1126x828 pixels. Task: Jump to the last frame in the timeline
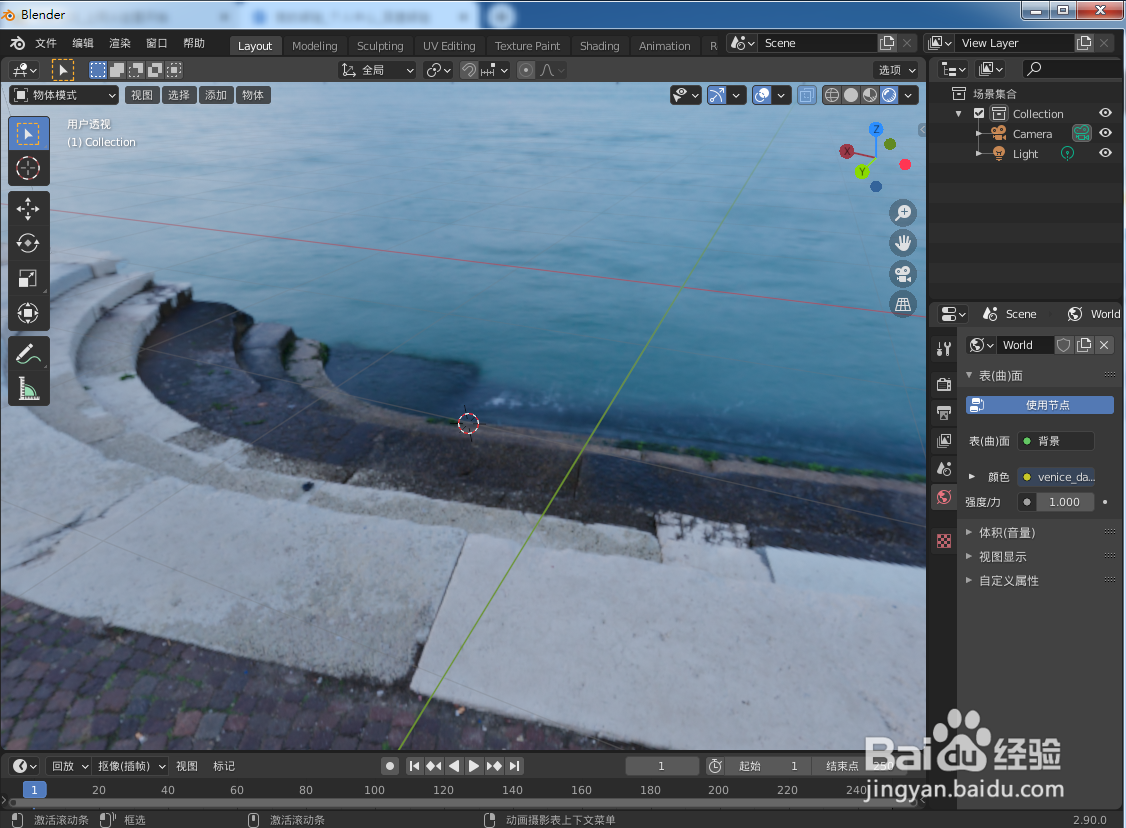(514, 766)
